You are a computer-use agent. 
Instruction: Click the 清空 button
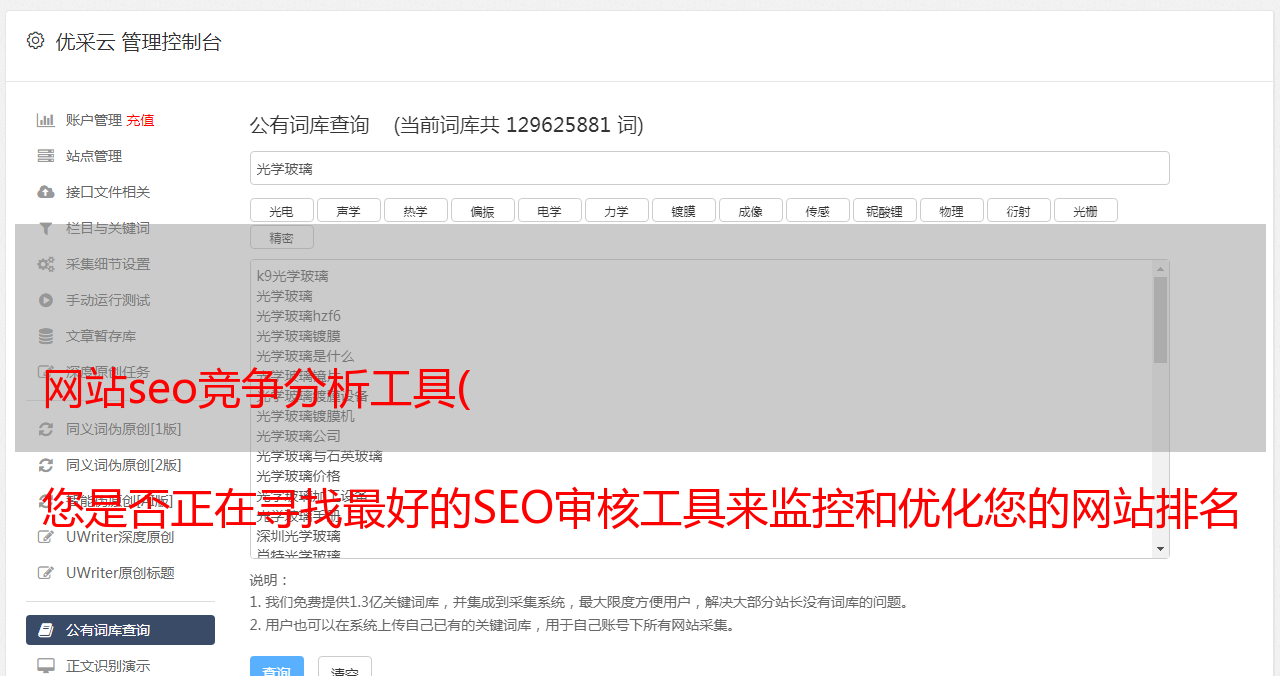(x=345, y=668)
